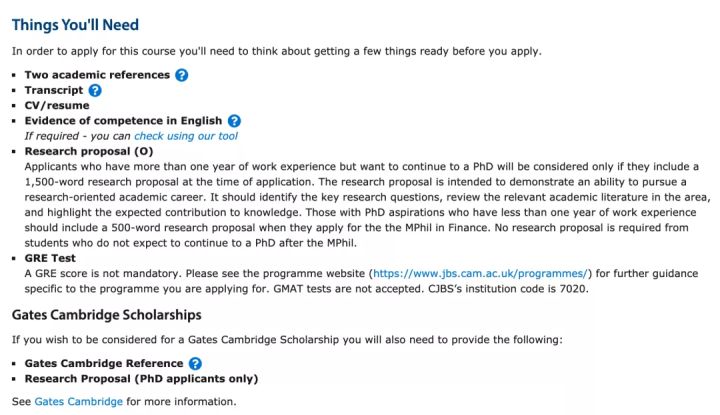Image resolution: width=720 pixels, height=415 pixels.
Task: Click the 'Research proposal (O)' bullet label
Action: (89, 151)
